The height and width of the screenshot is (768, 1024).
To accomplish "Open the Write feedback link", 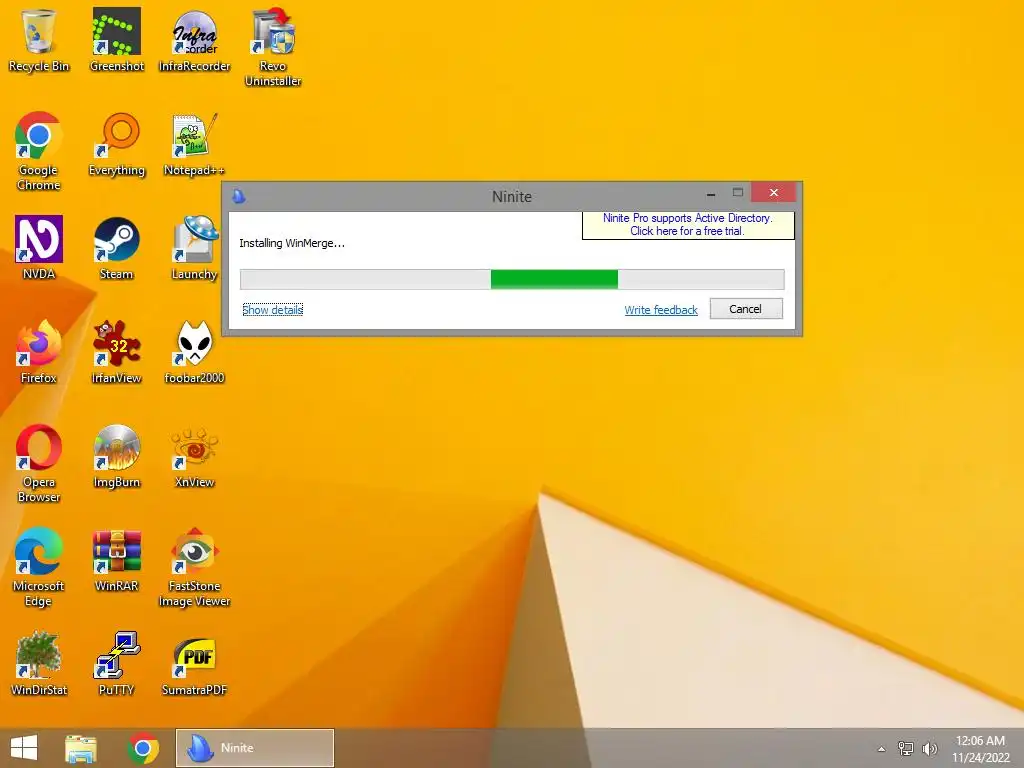I will (661, 310).
